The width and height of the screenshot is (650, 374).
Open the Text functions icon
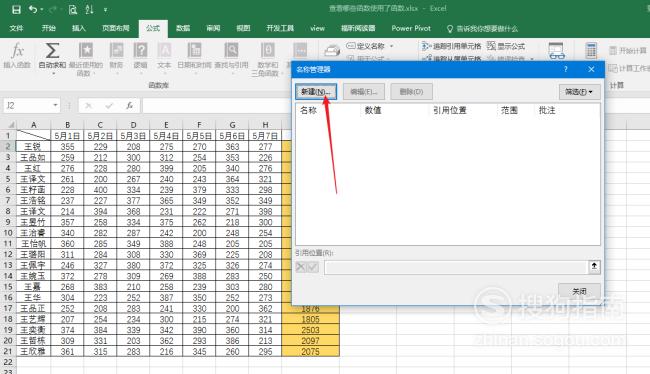click(164, 51)
